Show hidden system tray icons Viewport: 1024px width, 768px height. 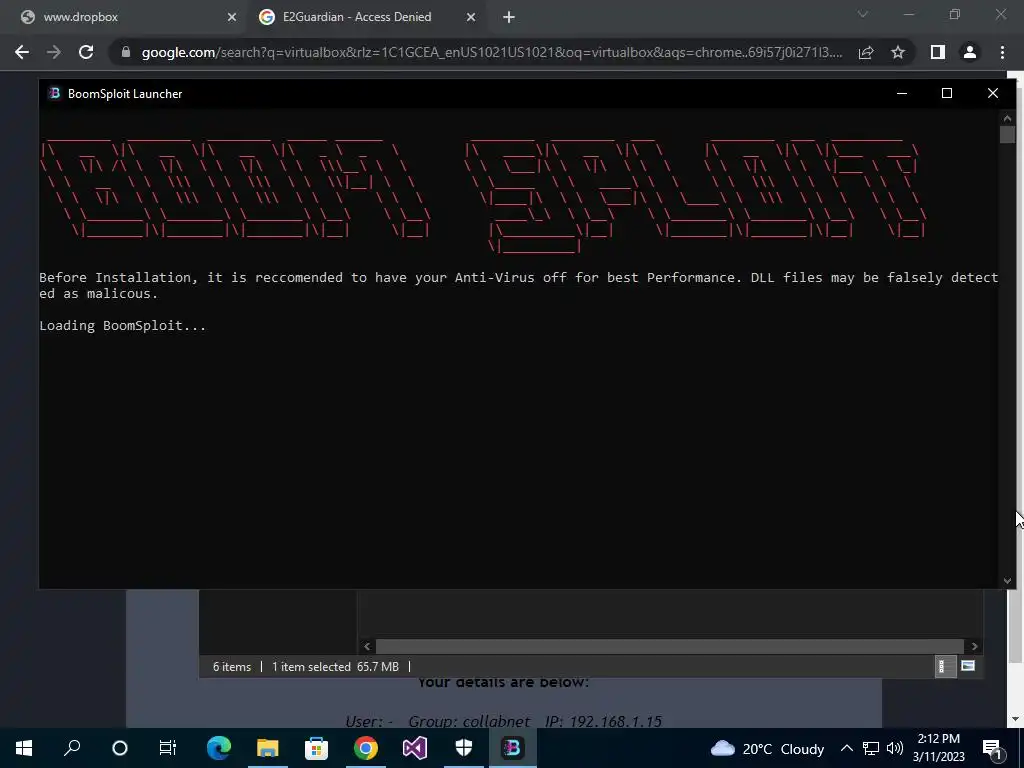tap(846, 748)
